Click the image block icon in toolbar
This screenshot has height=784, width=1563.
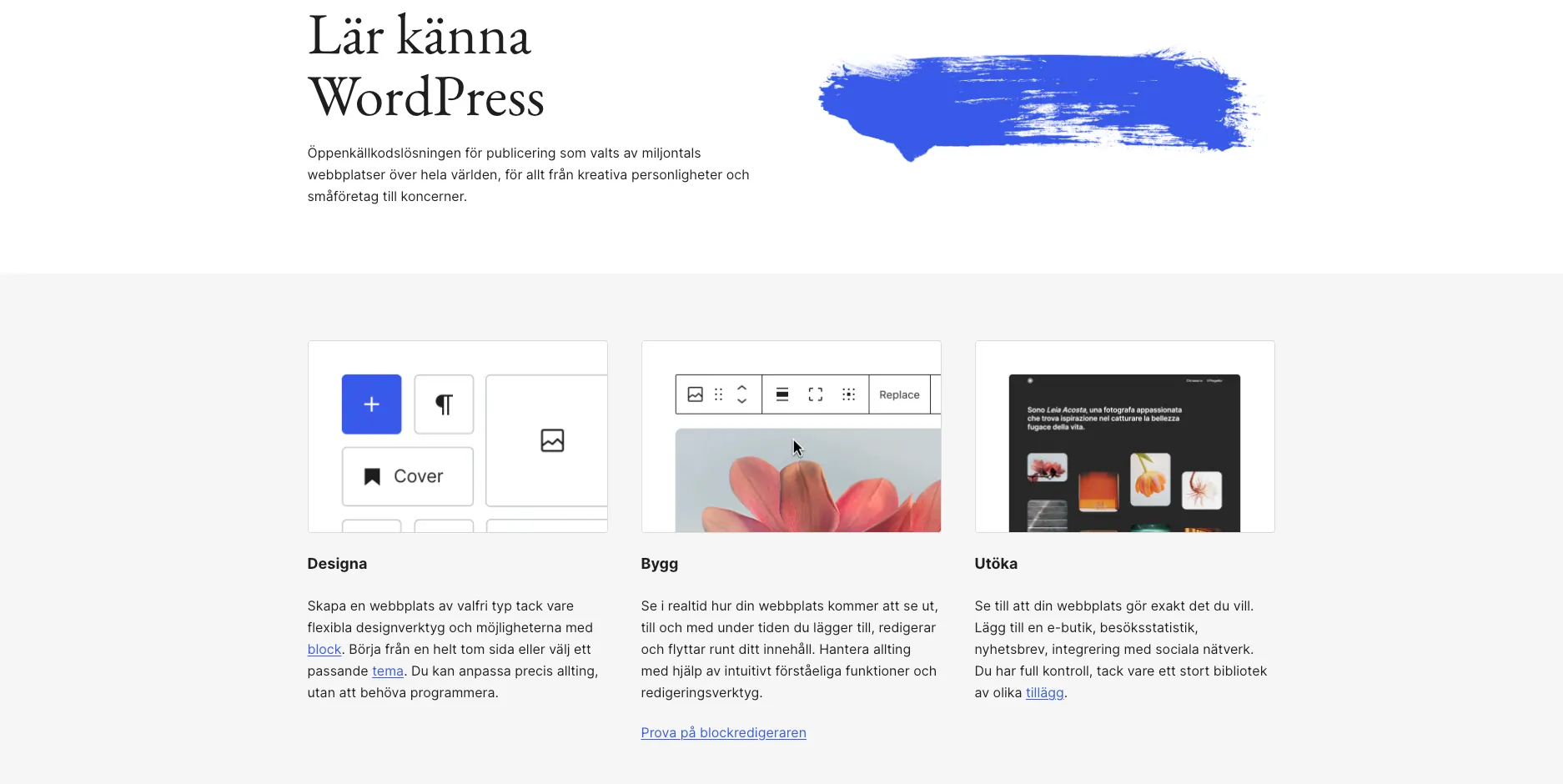click(x=695, y=395)
